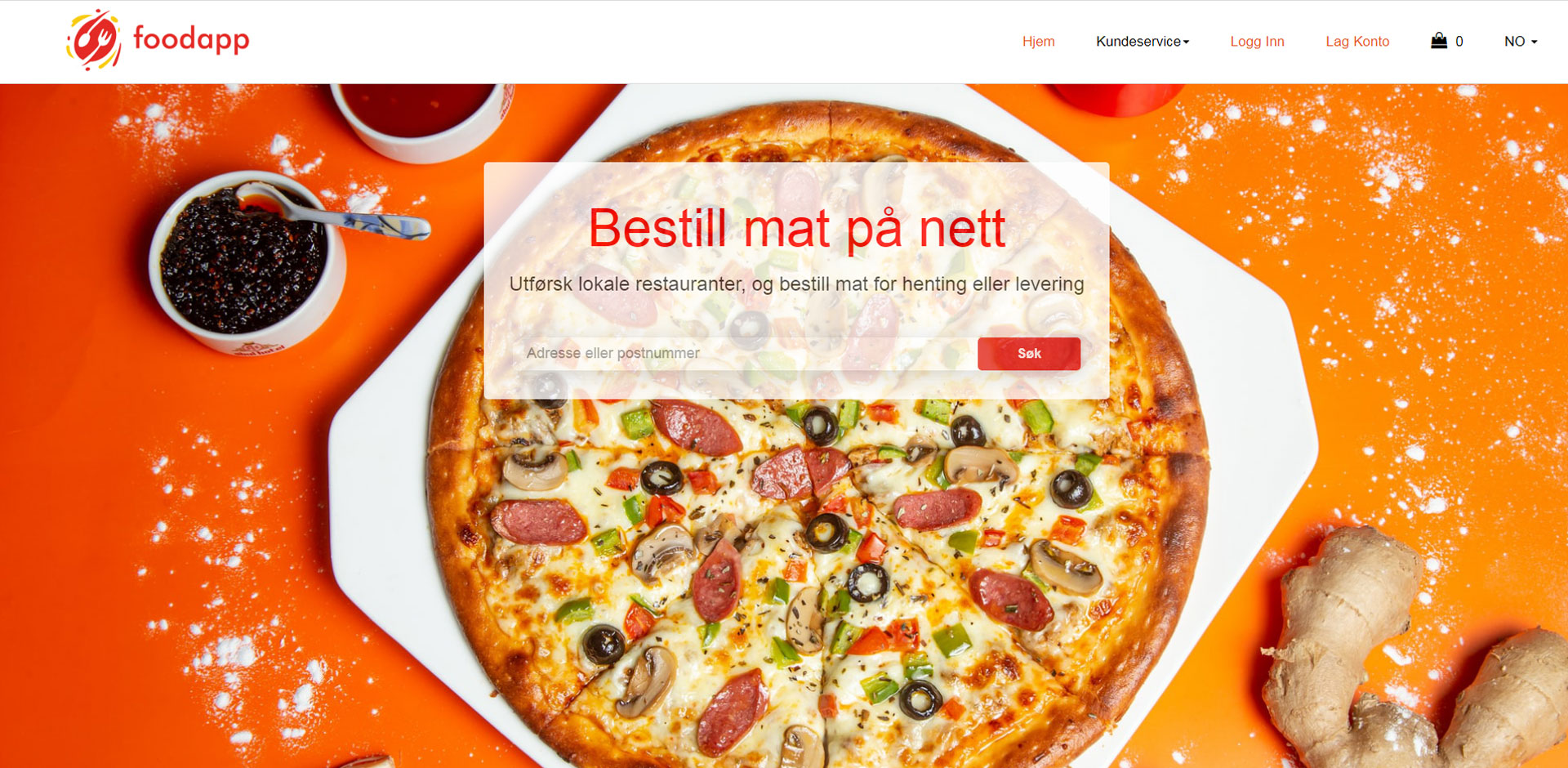Image resolution: width=1568 pixels, height=768 pixels.
Task: Open the shopping bag cart icon
Action: (1439, 41)
